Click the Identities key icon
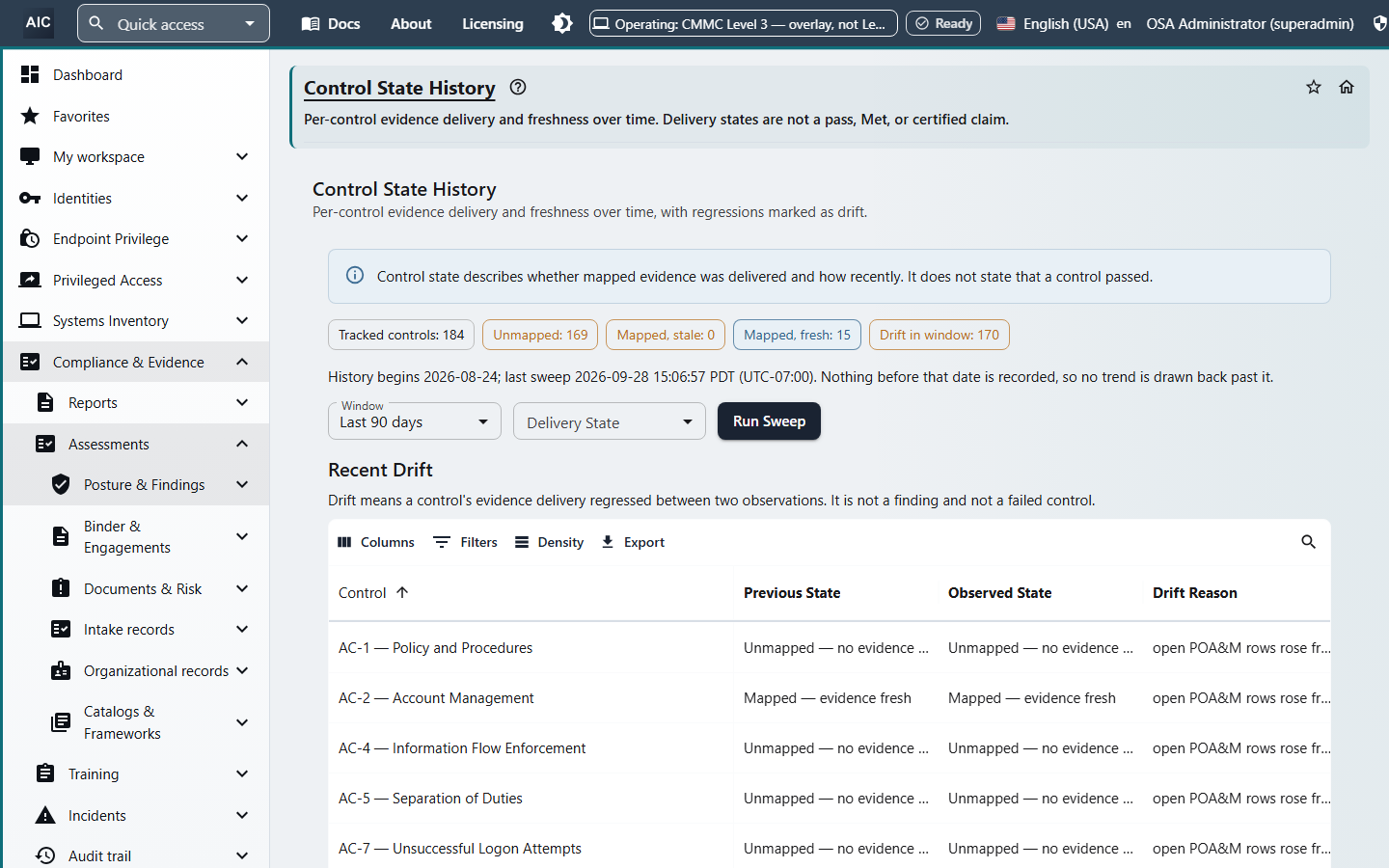 click(x=30, y=199)
